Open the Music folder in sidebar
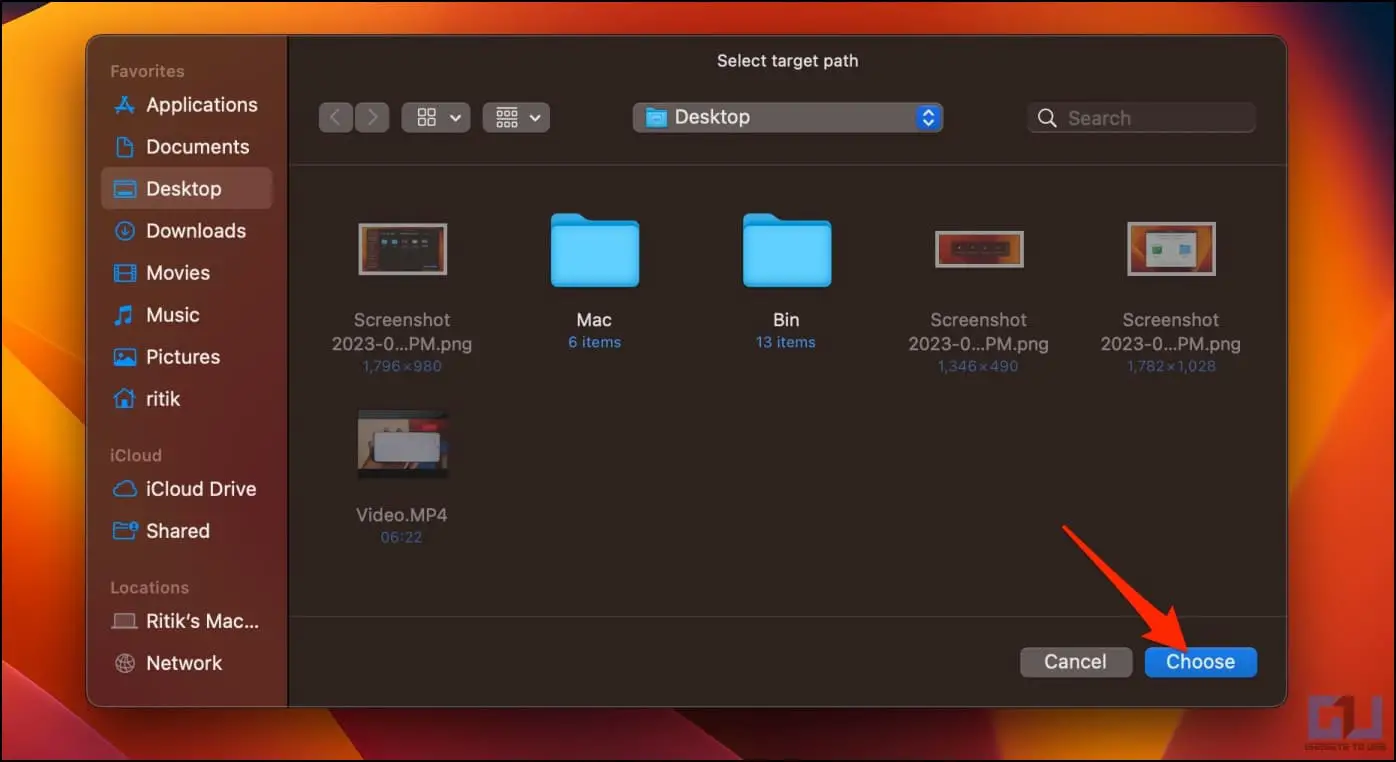 pyautogui.click(x=172, y=315)
